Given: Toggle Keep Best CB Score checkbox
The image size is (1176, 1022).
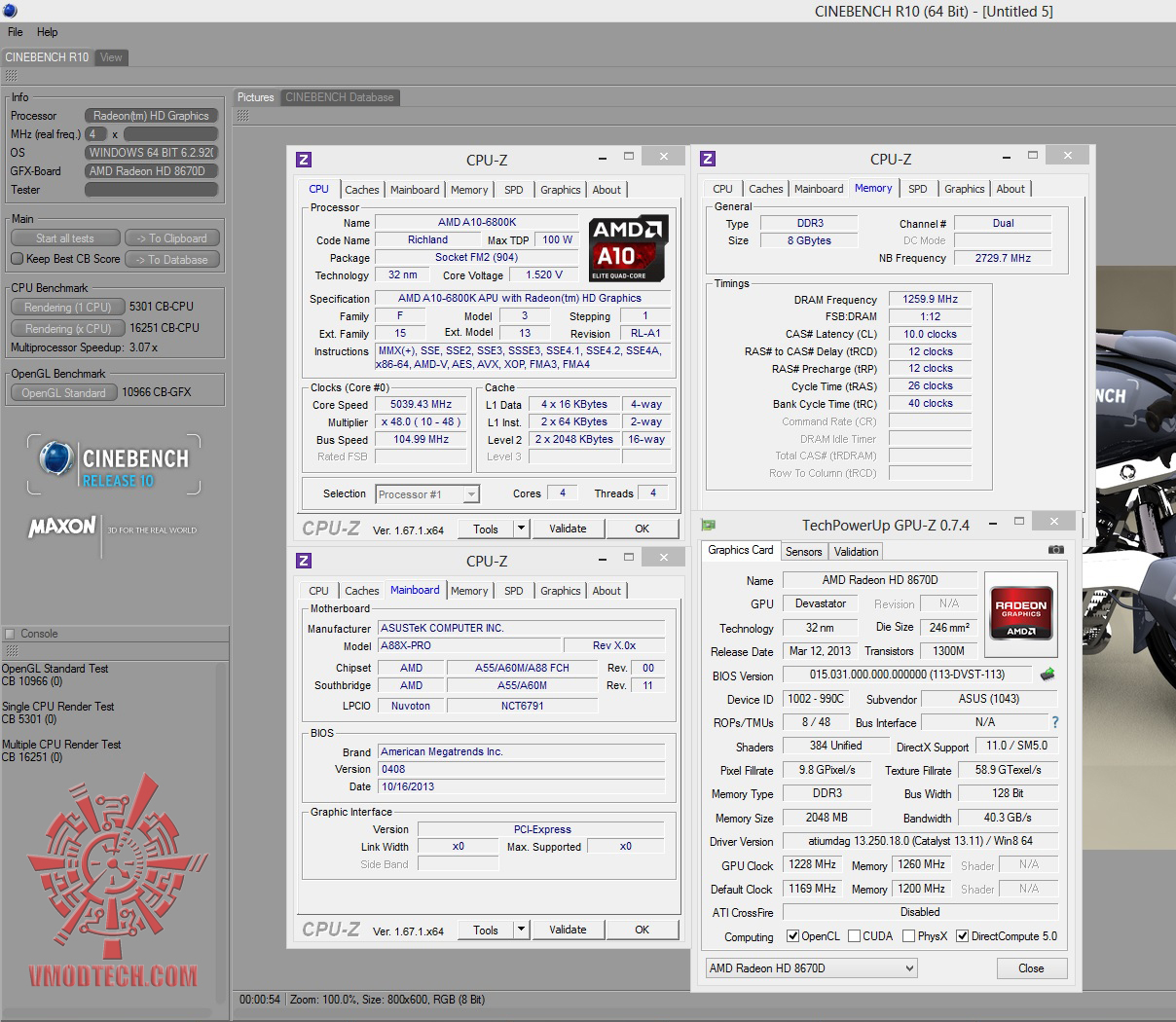Looking at the screenshot, I should click(x=17, y=259).
